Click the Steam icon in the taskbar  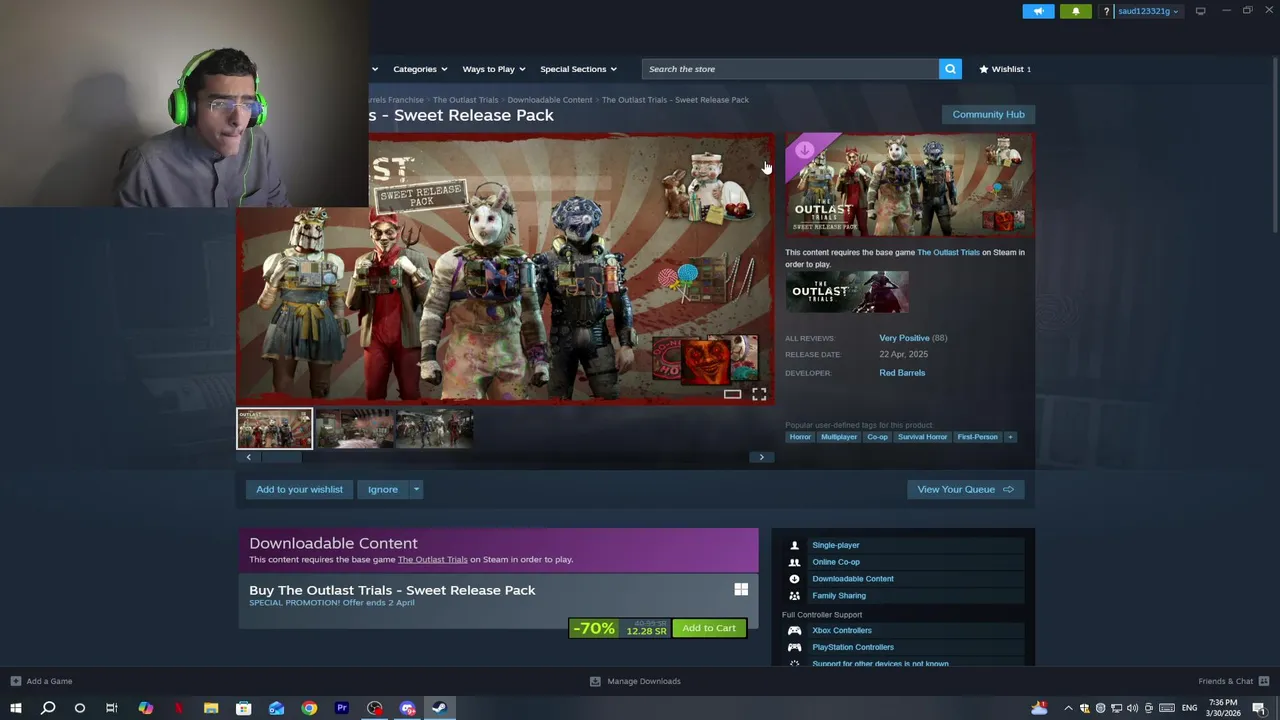(x=439, y=708)
